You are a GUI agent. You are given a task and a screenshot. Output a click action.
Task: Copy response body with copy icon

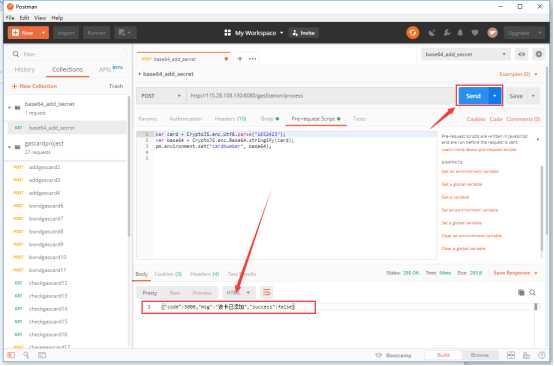tap(521, 292)
